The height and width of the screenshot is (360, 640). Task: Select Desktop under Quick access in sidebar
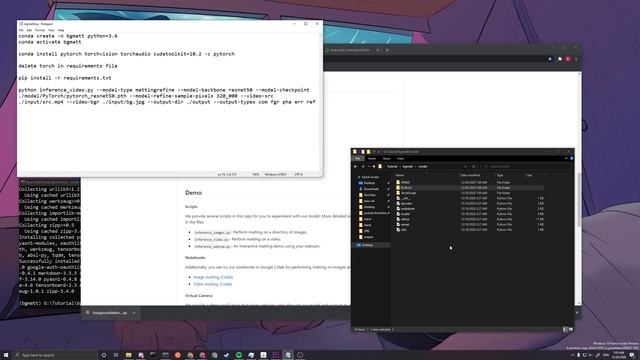click(x=369, y=183)
